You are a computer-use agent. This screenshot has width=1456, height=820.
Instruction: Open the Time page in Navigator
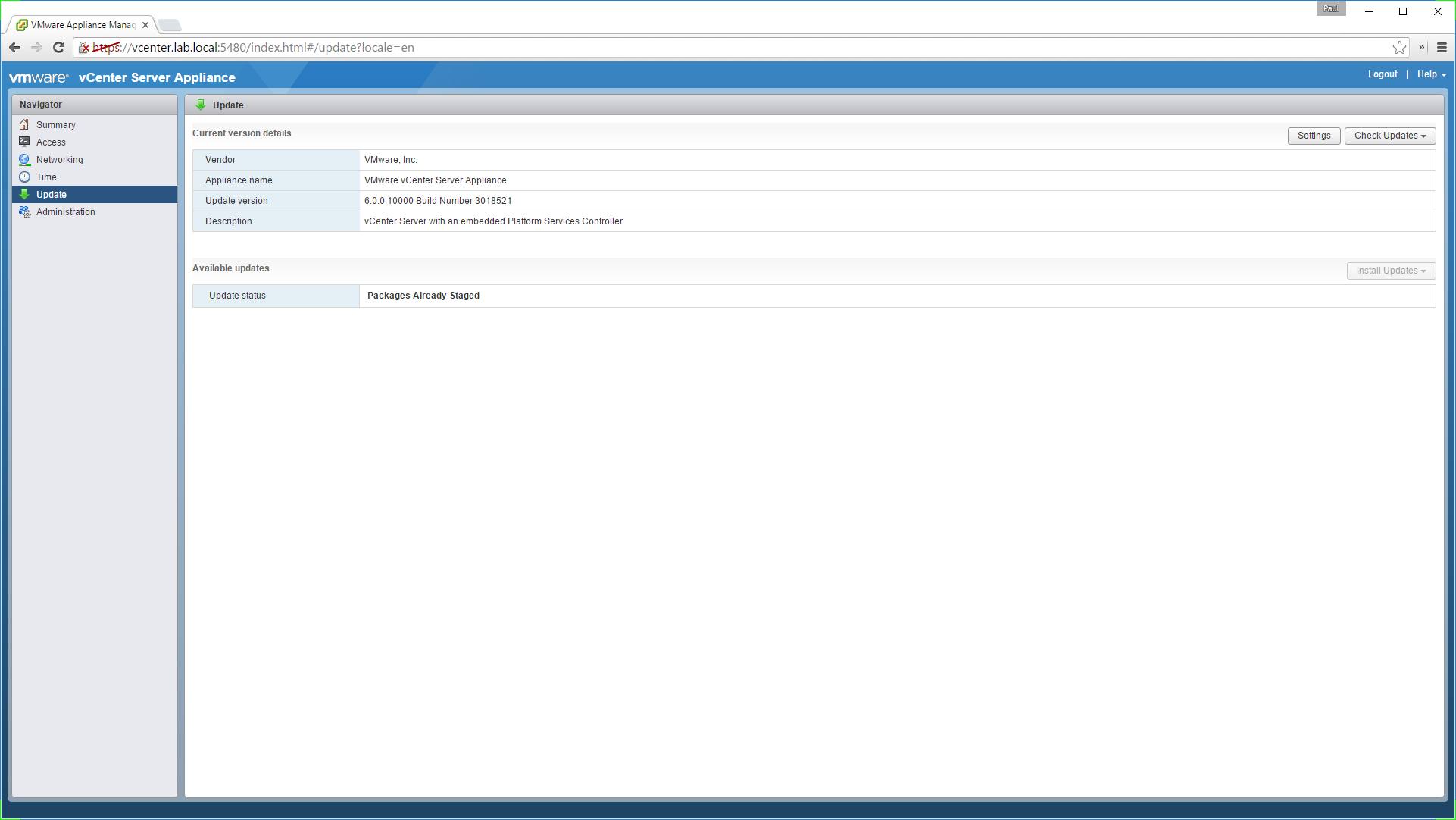[95, 177]
